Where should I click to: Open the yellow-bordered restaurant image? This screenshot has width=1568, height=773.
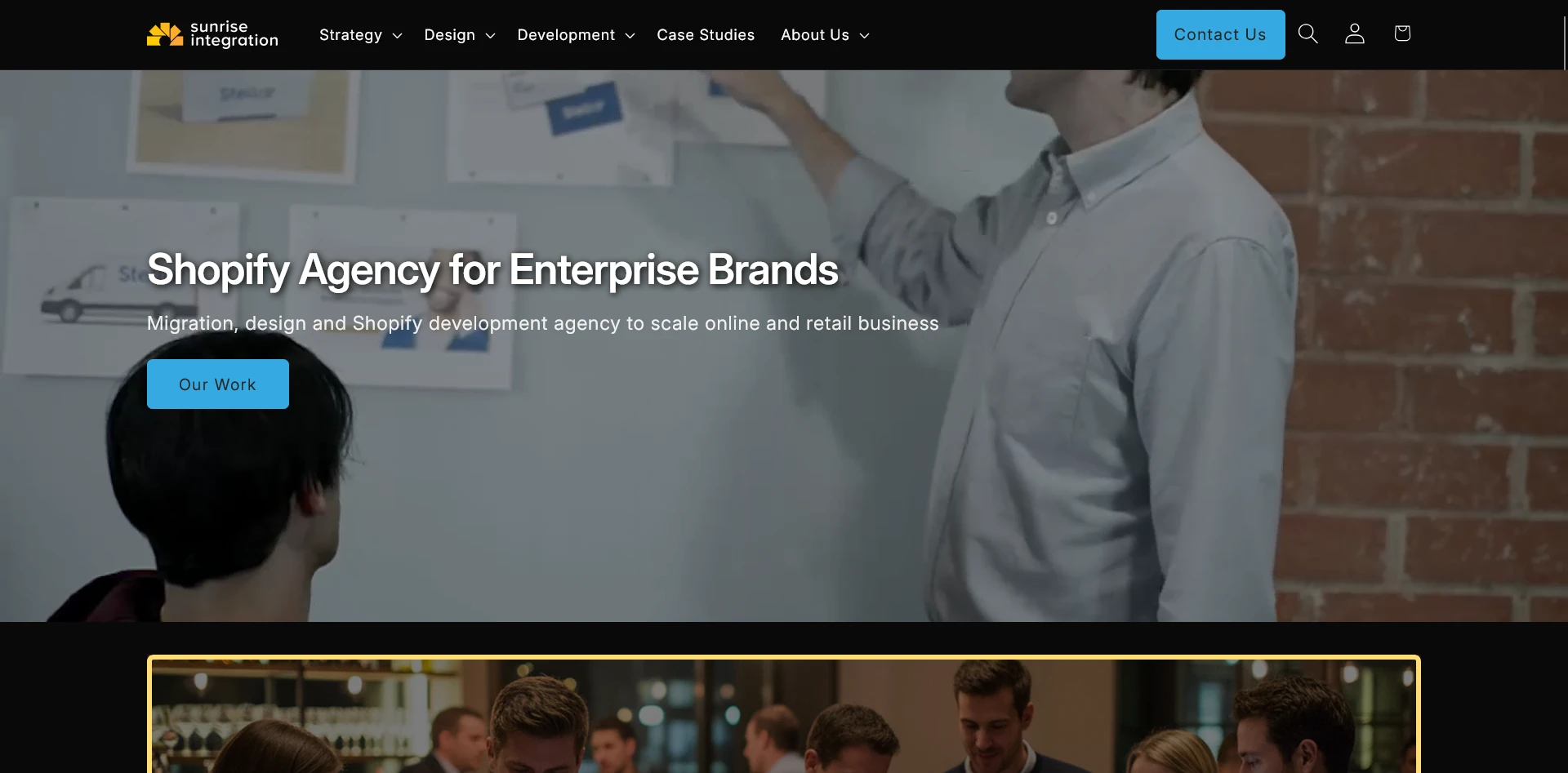pos(784,714)
